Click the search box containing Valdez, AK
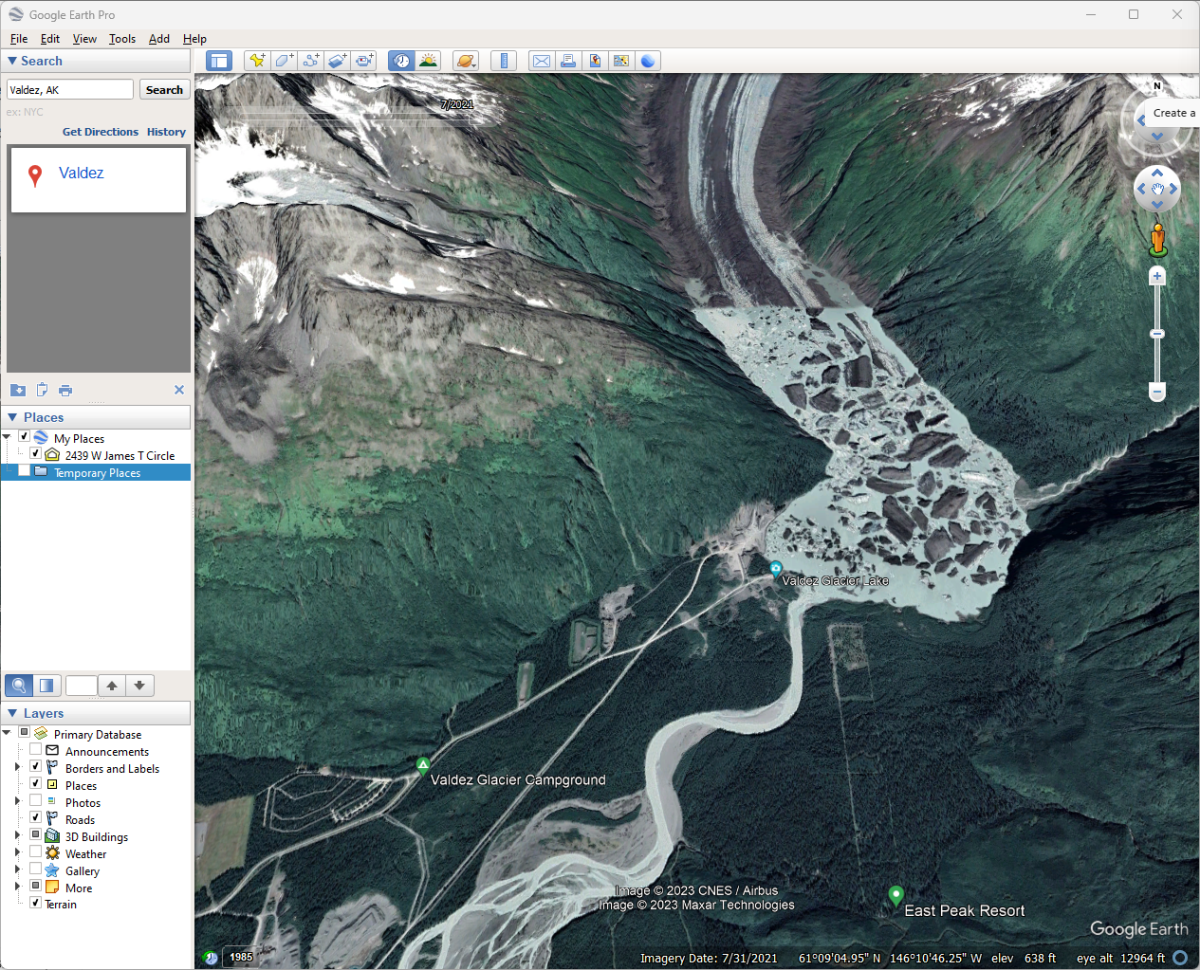 [70, 90]
